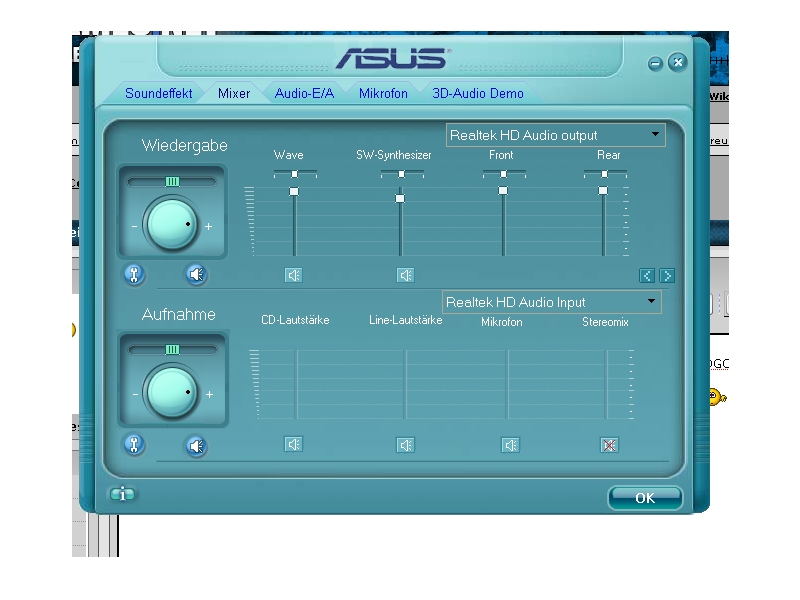Image resolution: width=800 pixels, height=600 pixels.
Task: Click the minus sign beside Aufnahme knob
Action: pyautogui.click(x=135, y=394)
